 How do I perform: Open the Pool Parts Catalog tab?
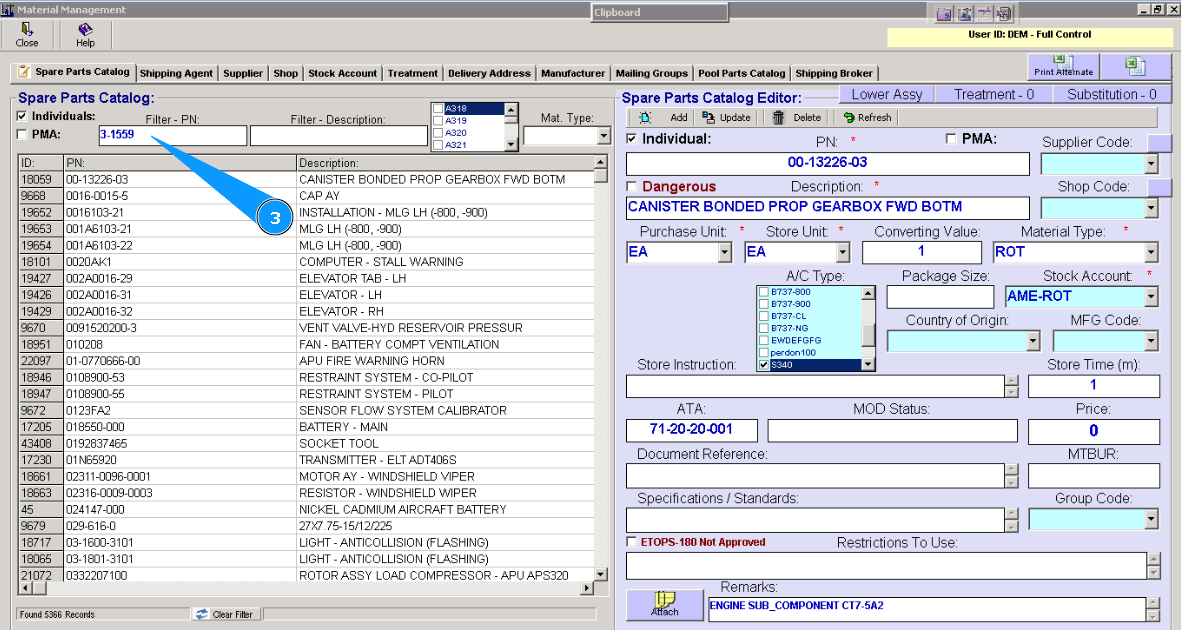pos(741,73)
